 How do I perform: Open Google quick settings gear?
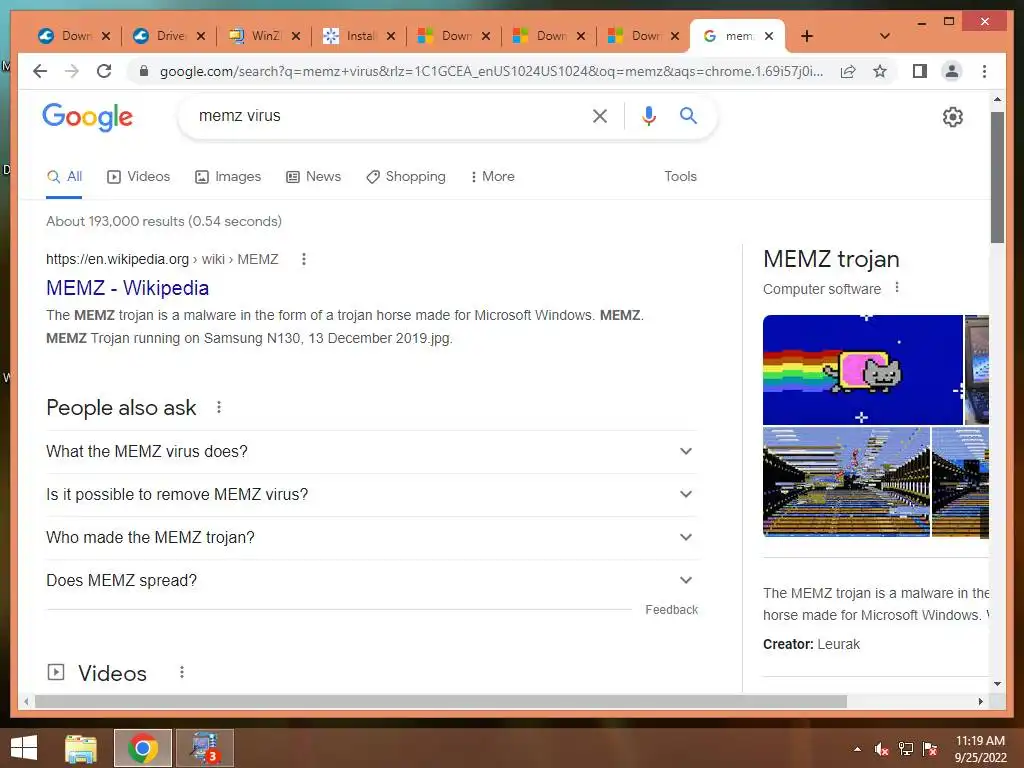point(953,117)
